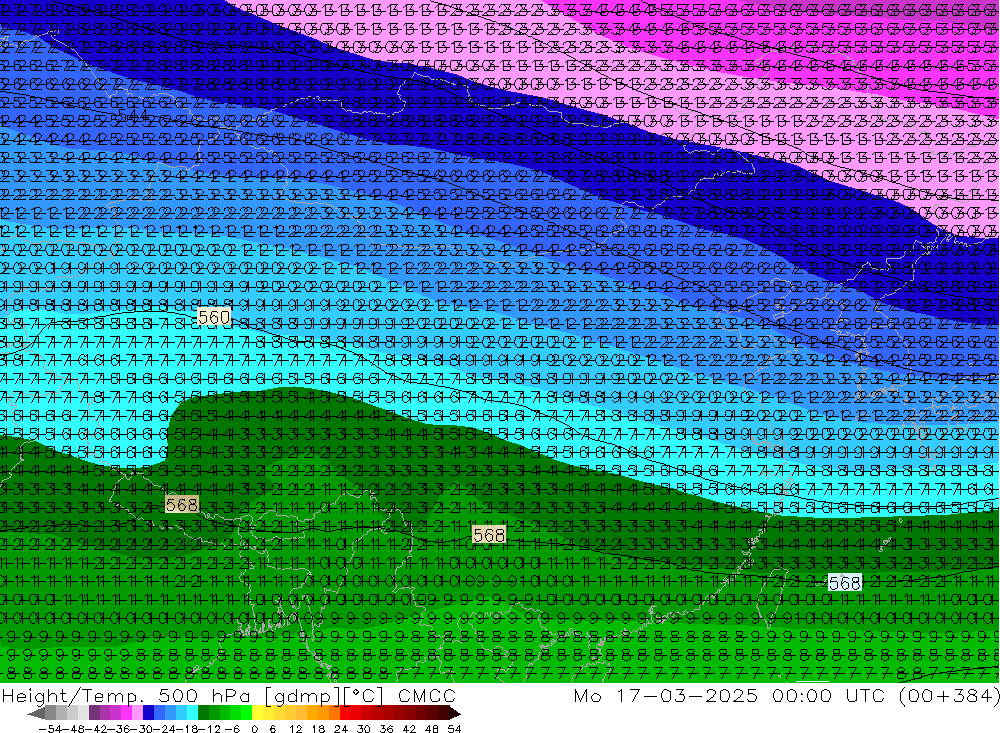The height and width of the screenshot is (733, 1000).
Task: Click the right dark arrow of color scale
Action: pos(455,713)
